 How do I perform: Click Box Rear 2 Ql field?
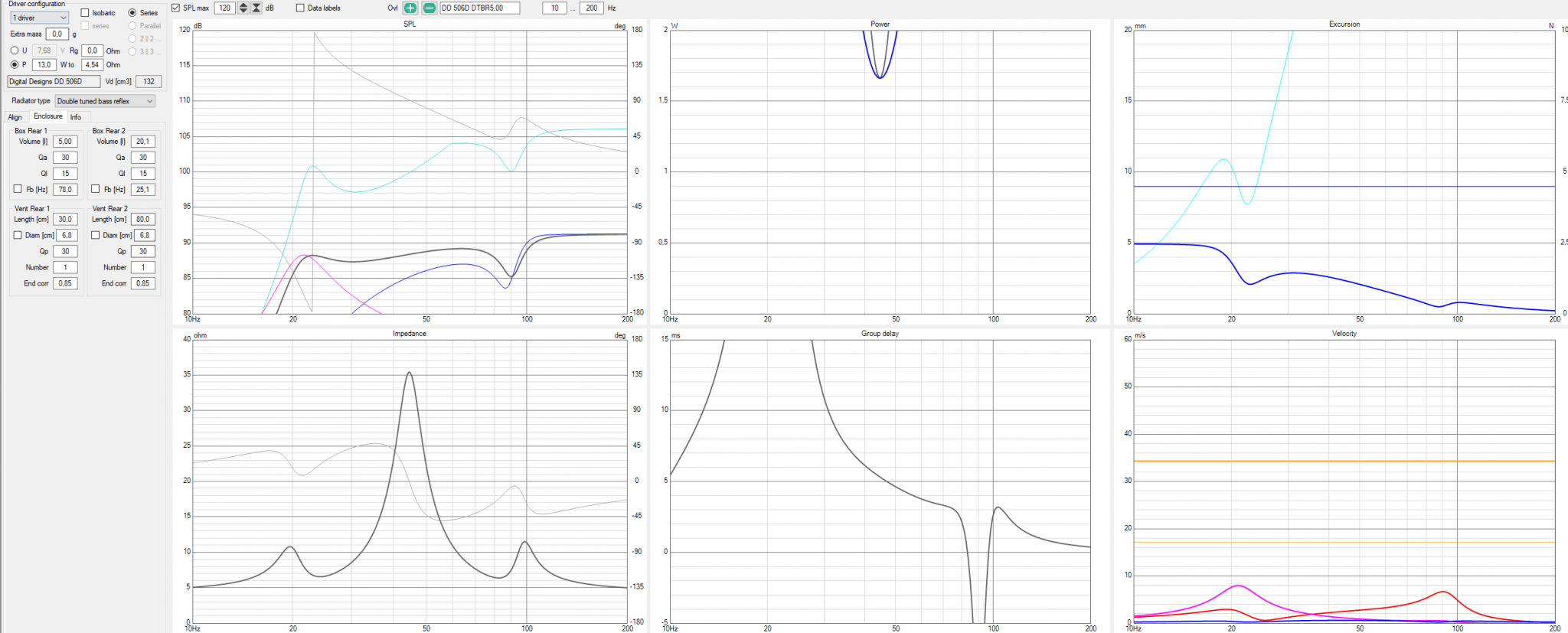click(x=143, y=174)
